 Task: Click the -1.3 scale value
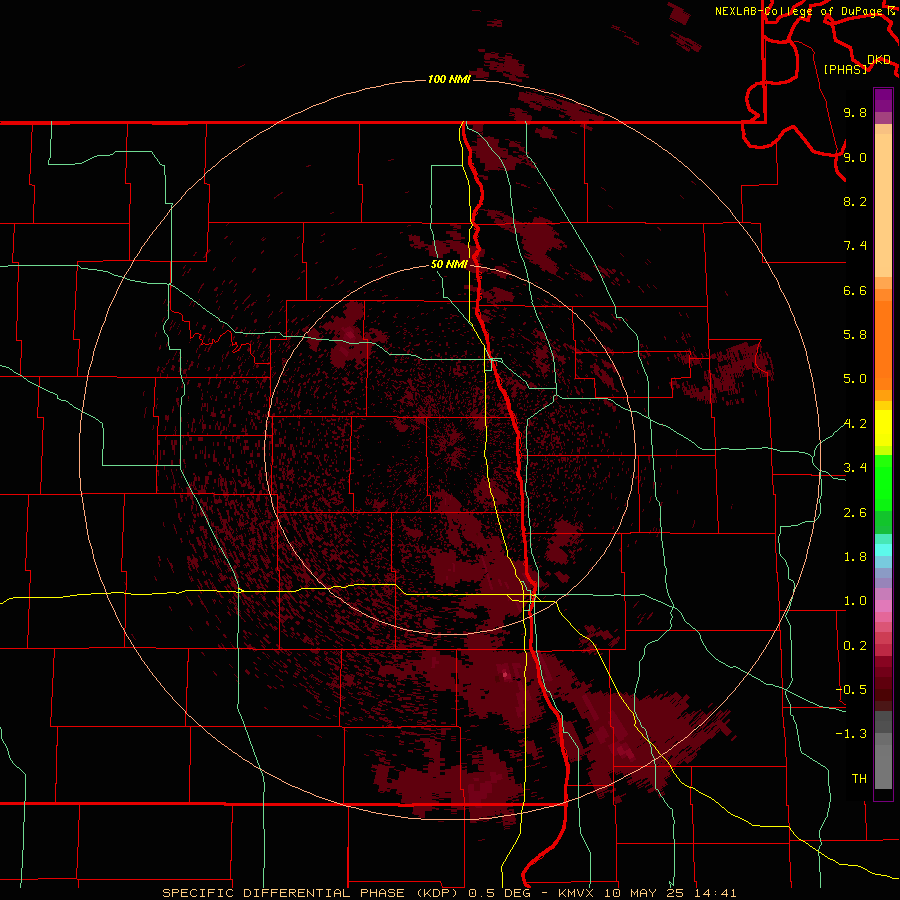tap(851, 734)
